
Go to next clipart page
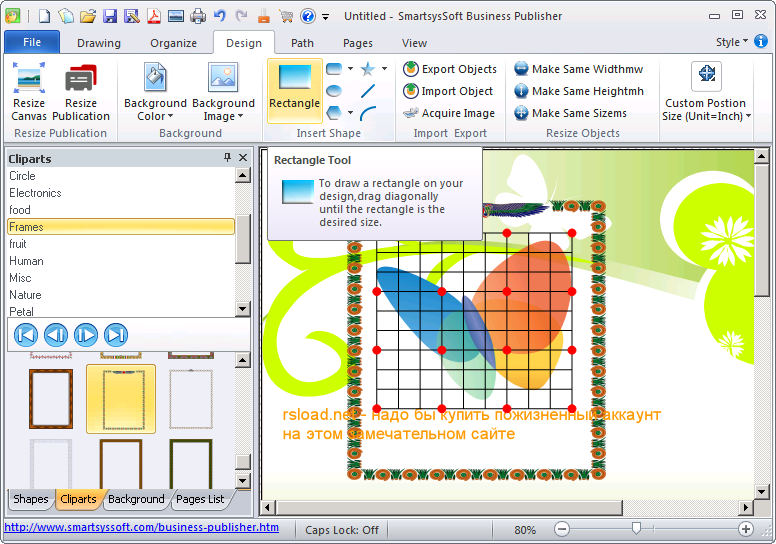pos(86,335)
